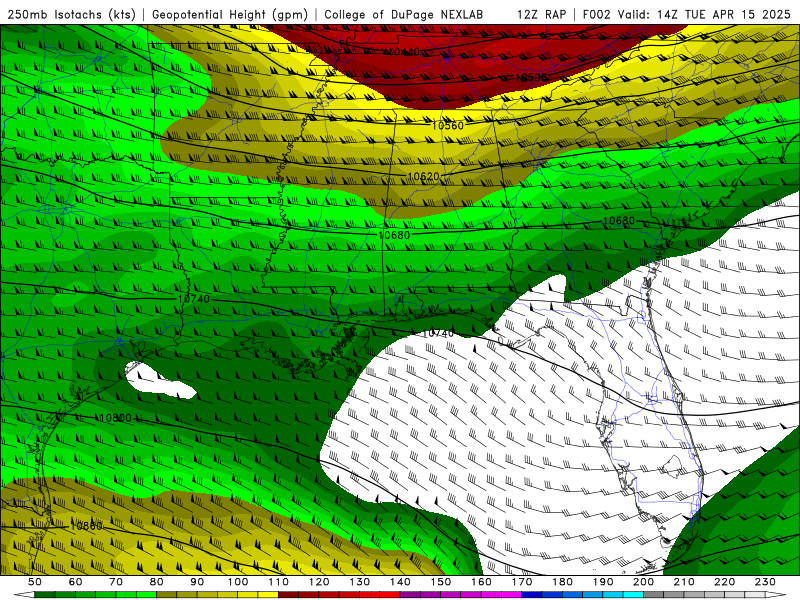Screen dimensions: 800x600
Task: Click the 10740 contour label off Florida panhandle
Action: tap(438, 334)
